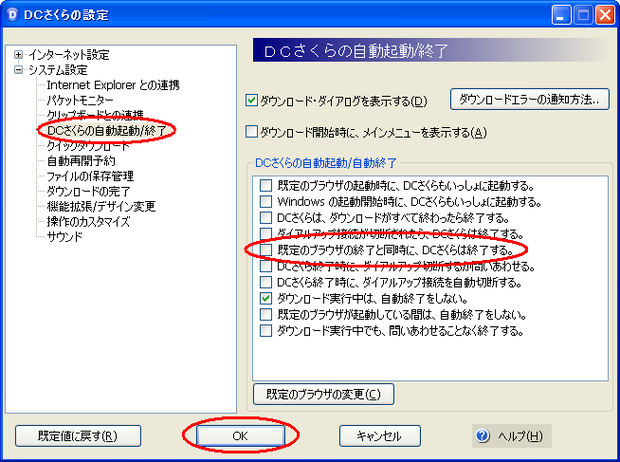Image resolution: width=620 pixels, height=462 pixels.
Task: Open ヘルプ(H) help button
Action: 512,436
